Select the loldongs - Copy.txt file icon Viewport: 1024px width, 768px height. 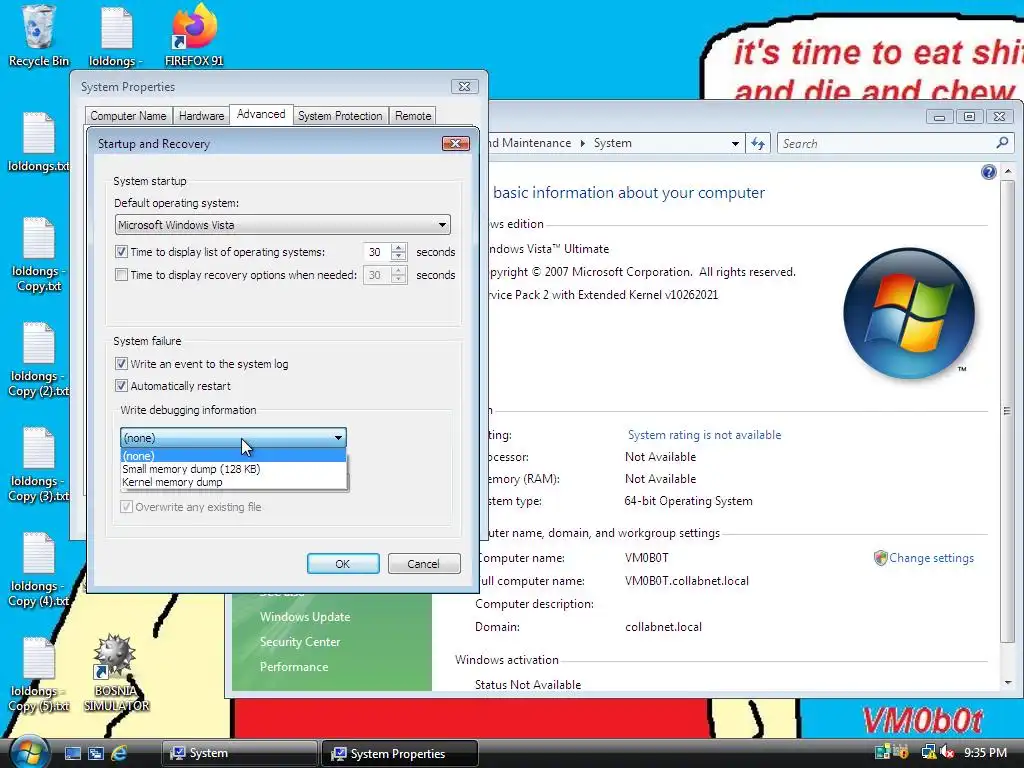pos(39,255)
